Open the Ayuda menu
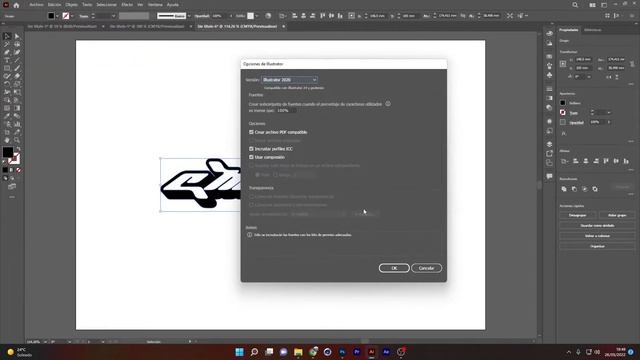 (x=173, y=5)
